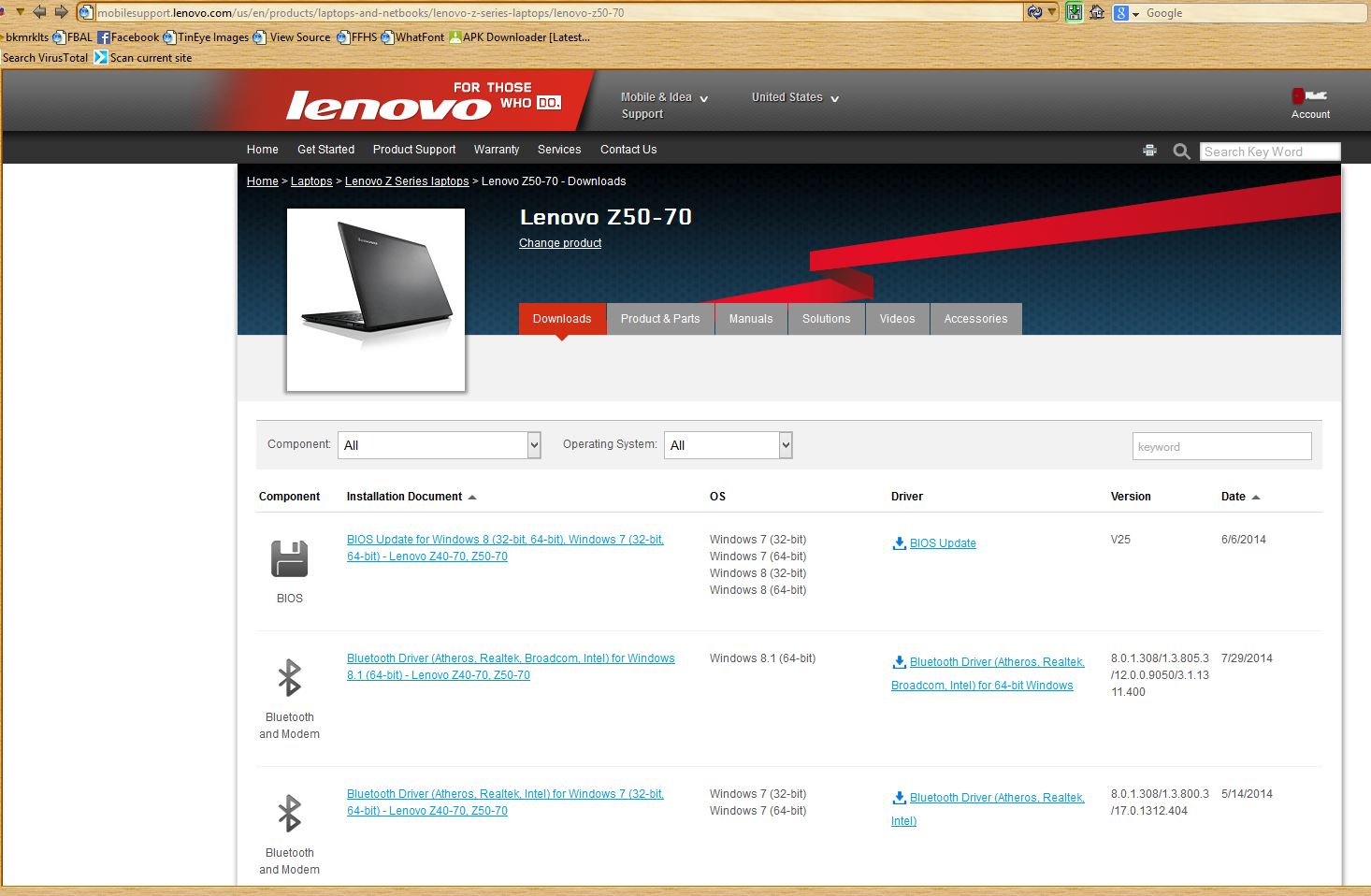Click the FBAL bookmark
The height and width of the screenshot is (896, 1371).
pyautogui.click(x=73, y=37)
